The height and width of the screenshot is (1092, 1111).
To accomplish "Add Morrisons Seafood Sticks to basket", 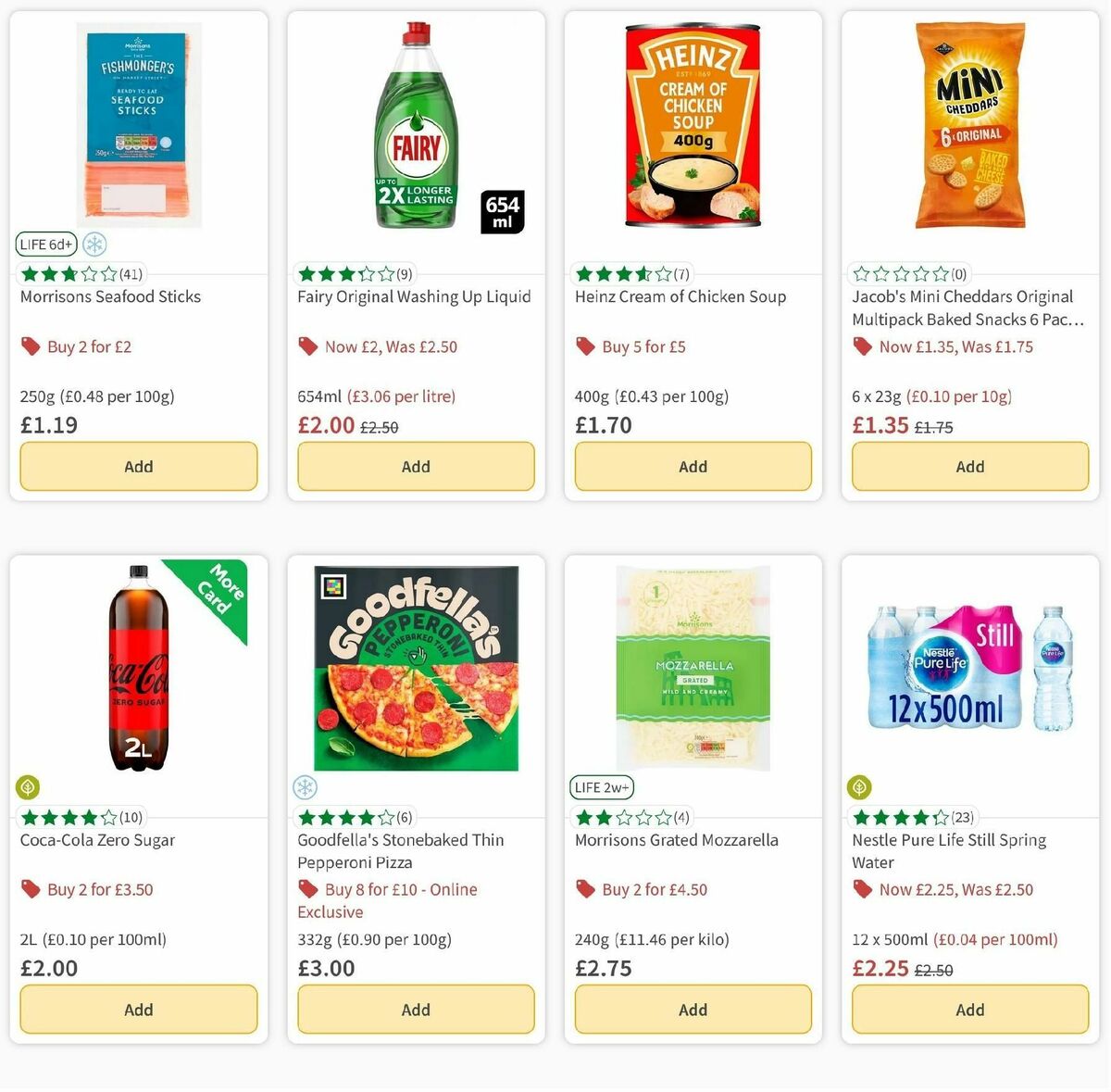I will tap(138, 466).
